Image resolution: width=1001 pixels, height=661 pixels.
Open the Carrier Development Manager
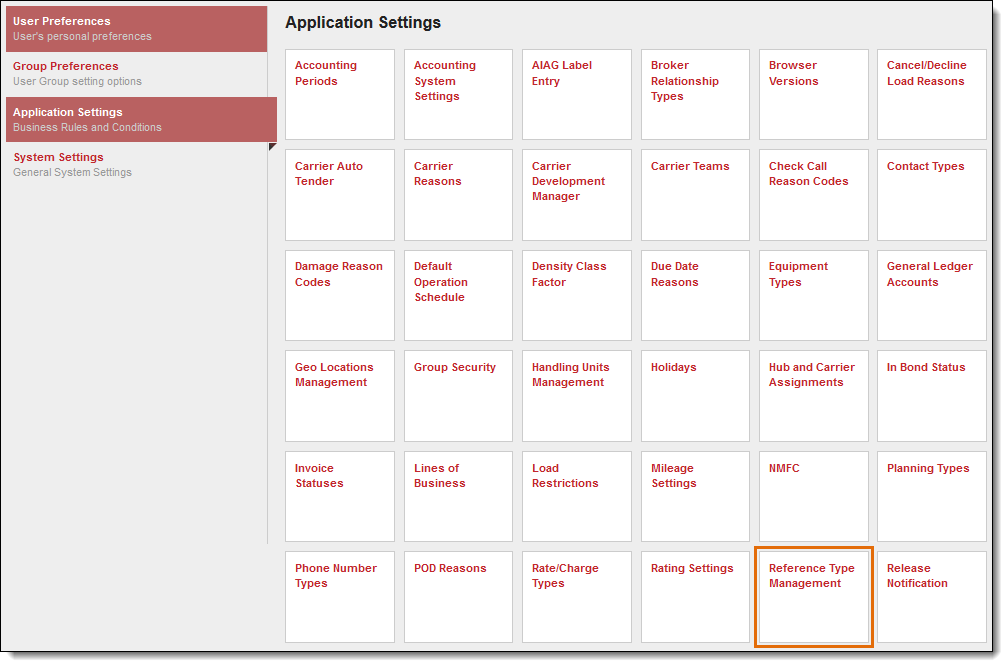(x=577, y=195)
